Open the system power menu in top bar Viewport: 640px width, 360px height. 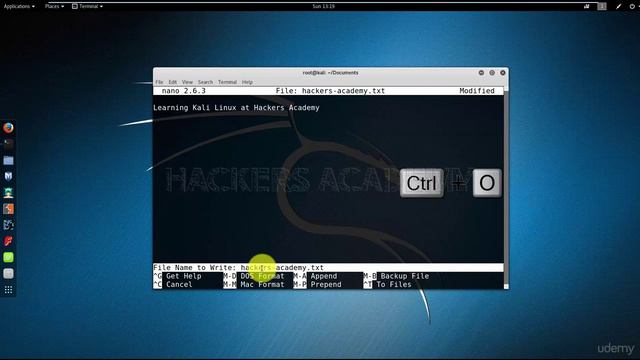[632, 6]
